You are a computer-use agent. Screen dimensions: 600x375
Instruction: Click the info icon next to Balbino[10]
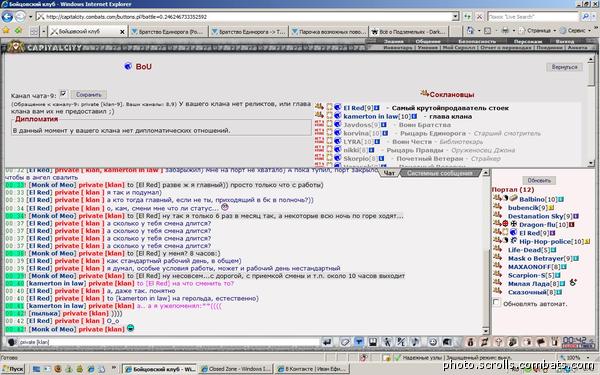coord(561,199)
